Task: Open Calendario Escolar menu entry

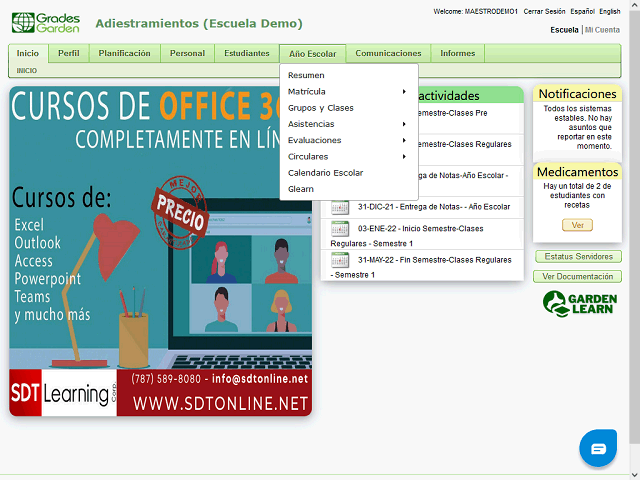Action: tap(349, 173)
